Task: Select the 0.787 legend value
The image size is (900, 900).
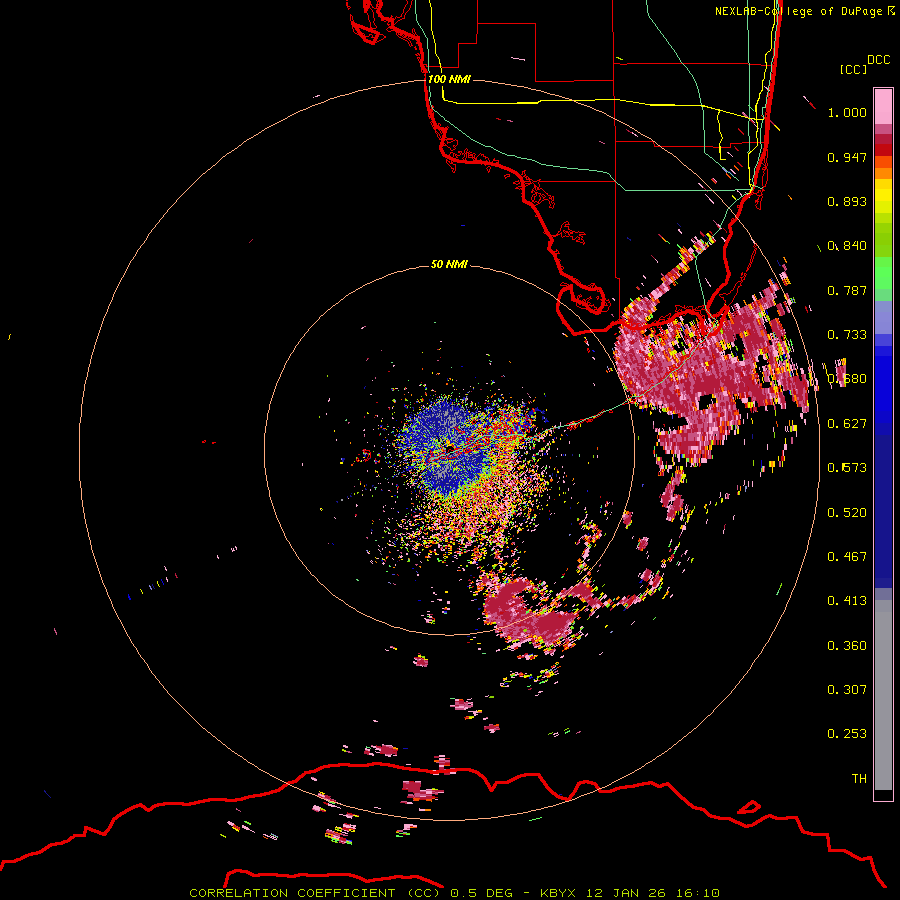Action: [x=847, y=290]
